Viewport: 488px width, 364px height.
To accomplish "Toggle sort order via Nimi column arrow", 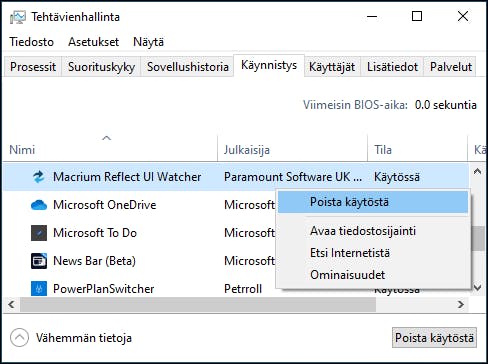I will pos(106,138).
